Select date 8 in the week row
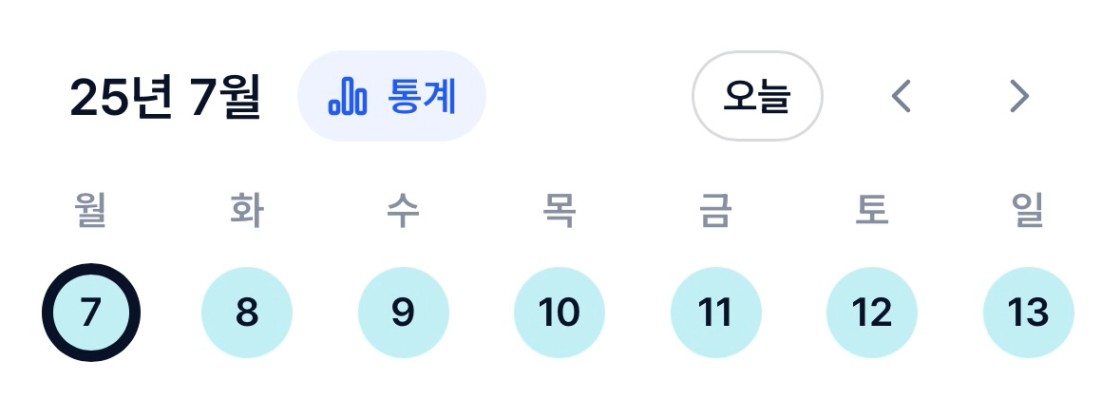Image resolution: width=1120 pixels, height=418 pixels. point(247,312)
